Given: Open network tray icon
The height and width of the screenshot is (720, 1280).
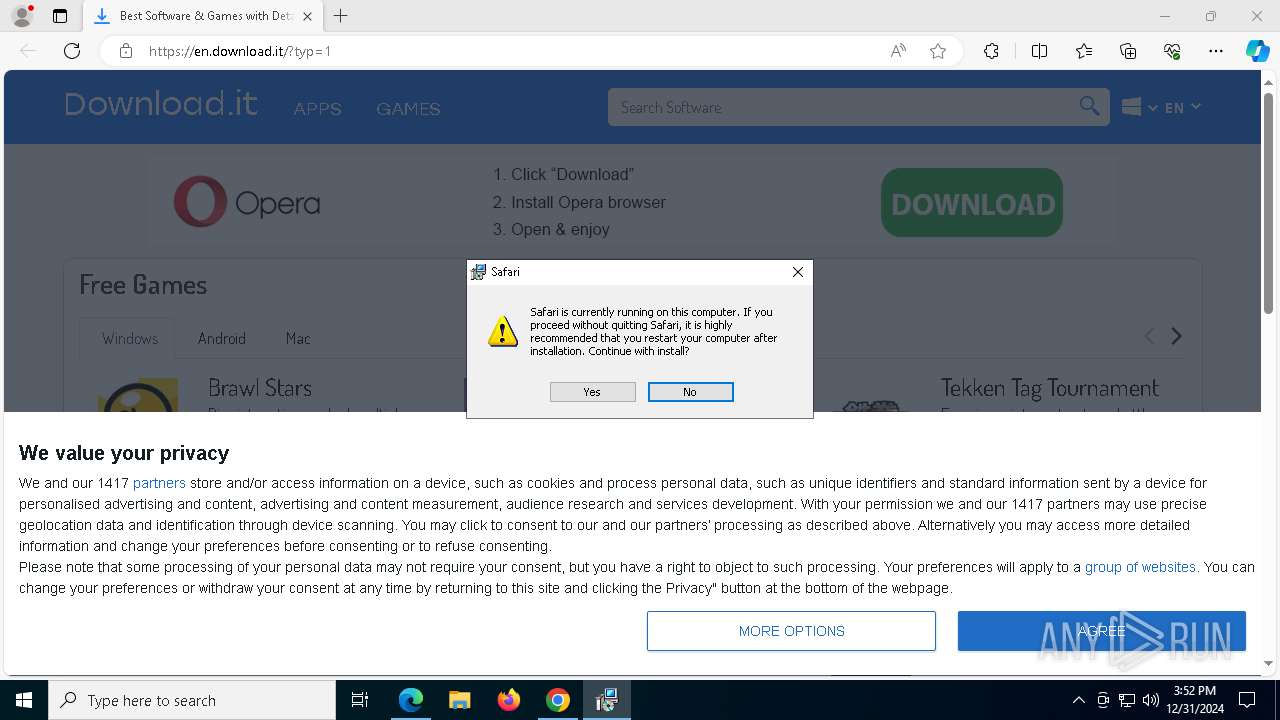Looking at the screenshot, I should tap(1127, 700).
